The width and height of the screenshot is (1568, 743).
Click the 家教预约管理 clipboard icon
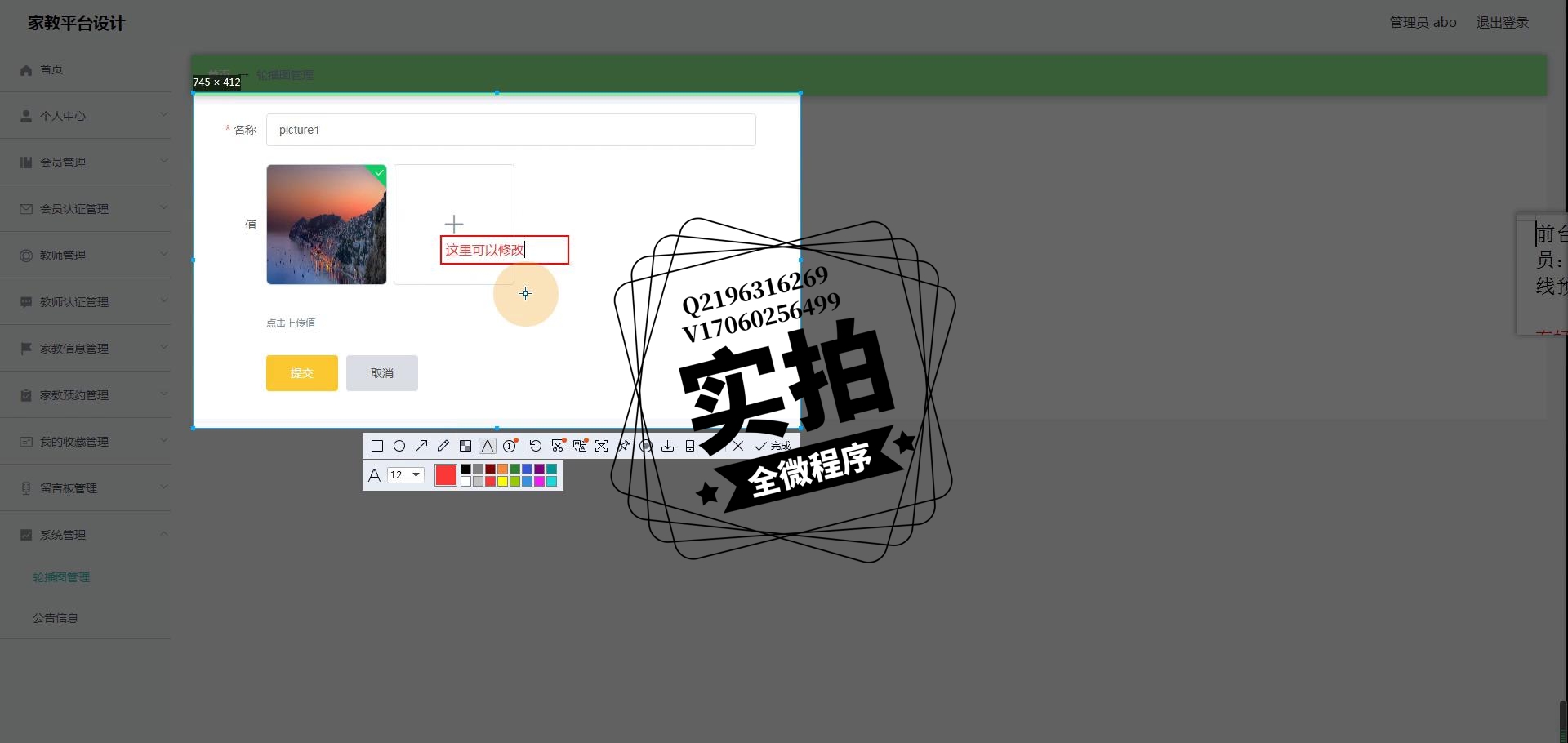click(26, 395)
